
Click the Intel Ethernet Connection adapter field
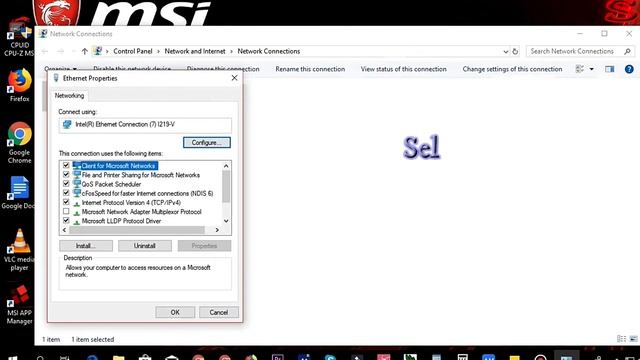click(145, 124)
